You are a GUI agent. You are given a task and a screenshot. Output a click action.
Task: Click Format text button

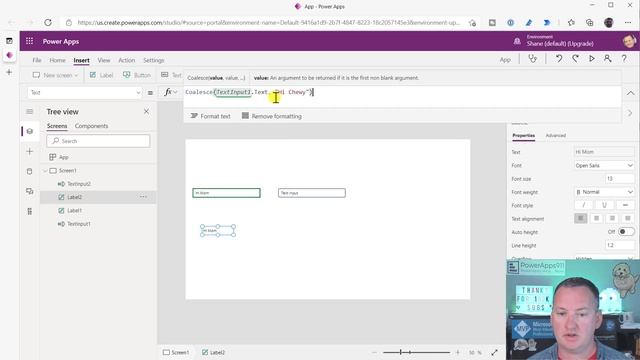tap(211, 116)
